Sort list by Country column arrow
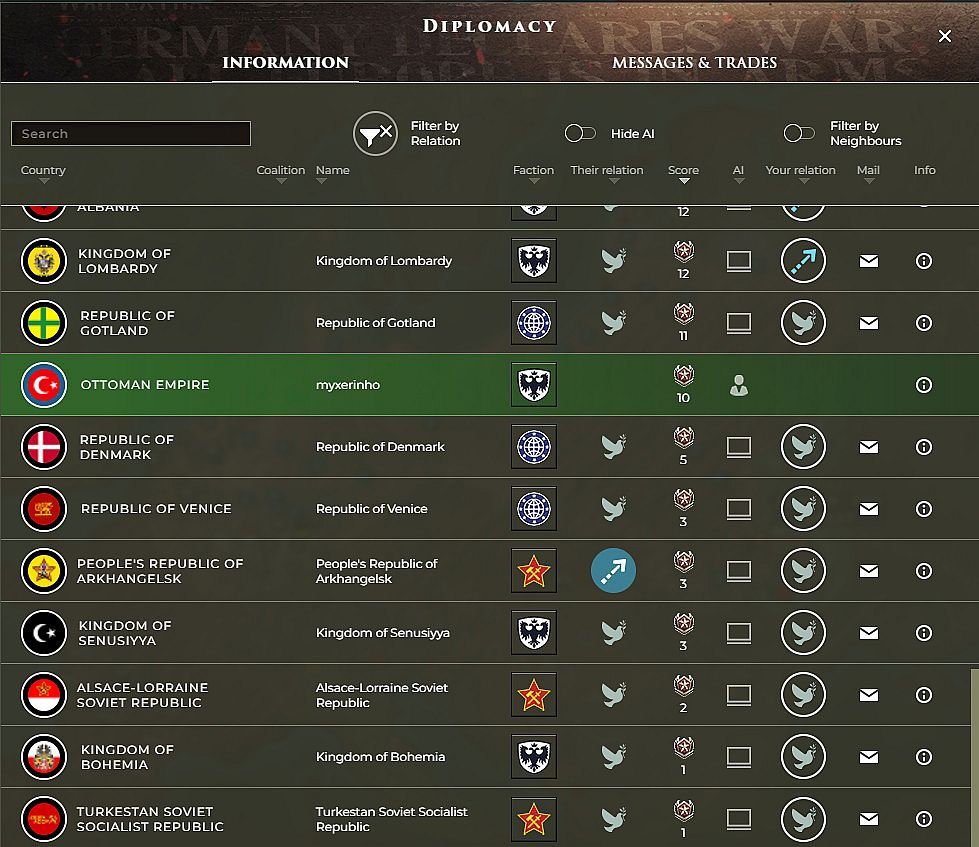The height and width of the screenshot is (847, 979). [x=44, y=181]
